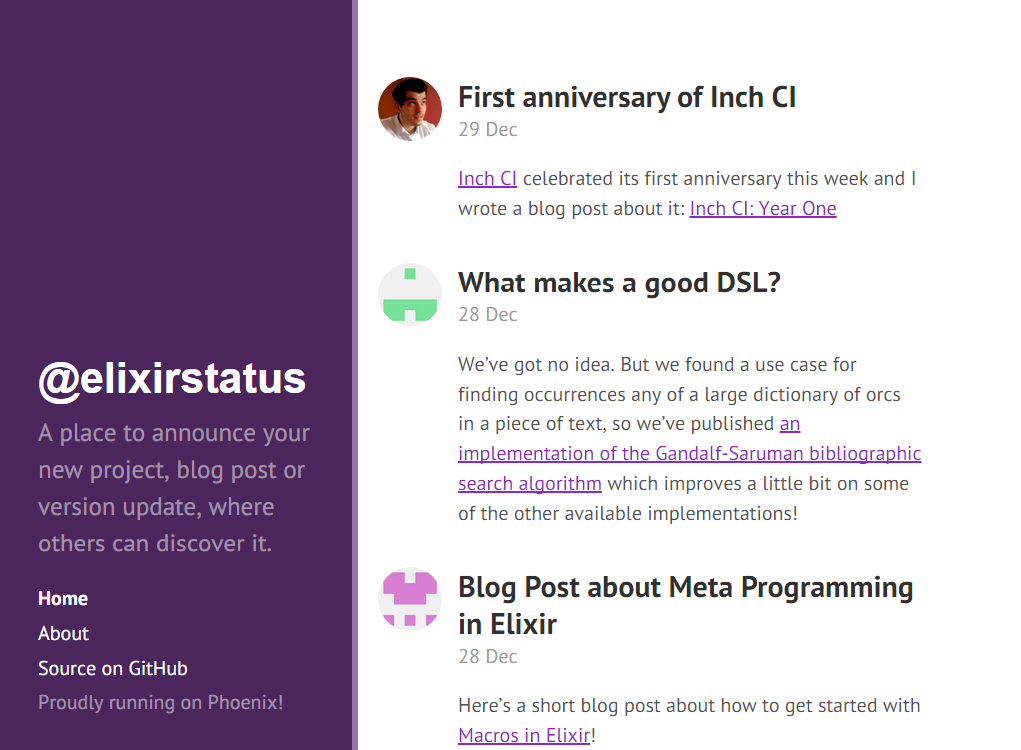Click the 28 Dec date under the DSL post
The height and width of the screenshot is (750, 1021).
click(x=488, y=314)
